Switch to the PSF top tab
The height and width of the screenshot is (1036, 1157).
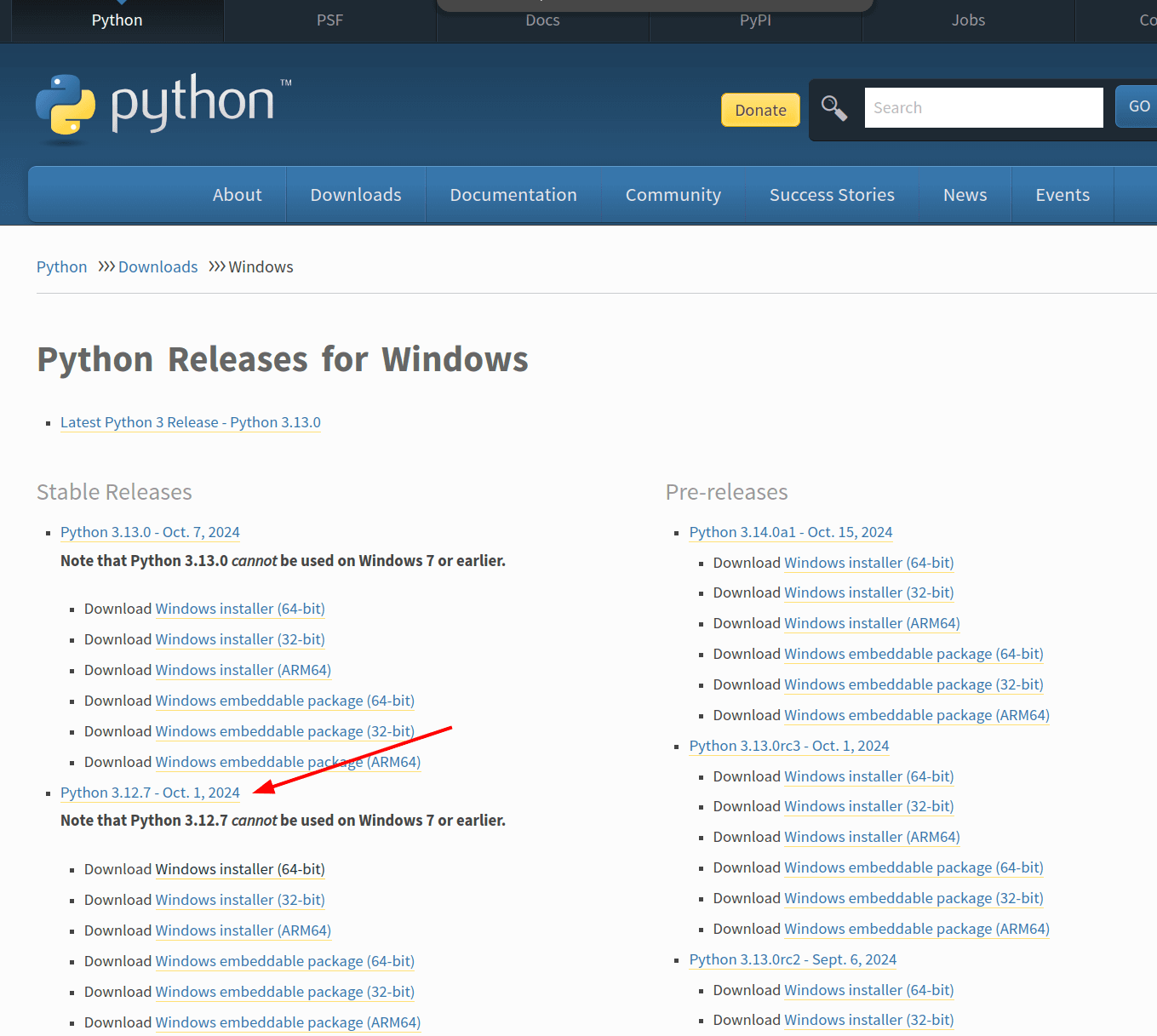(x=329, y=20)
